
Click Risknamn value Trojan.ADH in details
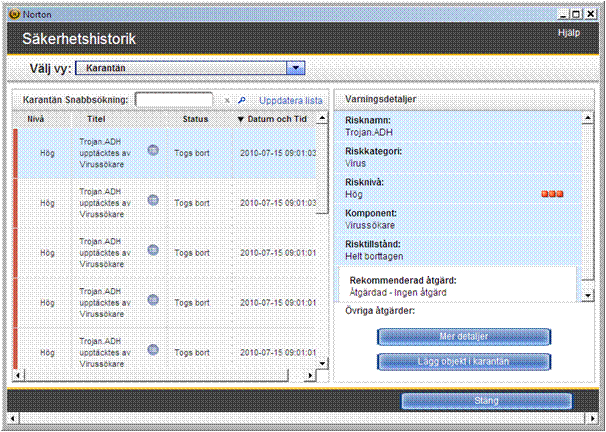click(369, 133)
